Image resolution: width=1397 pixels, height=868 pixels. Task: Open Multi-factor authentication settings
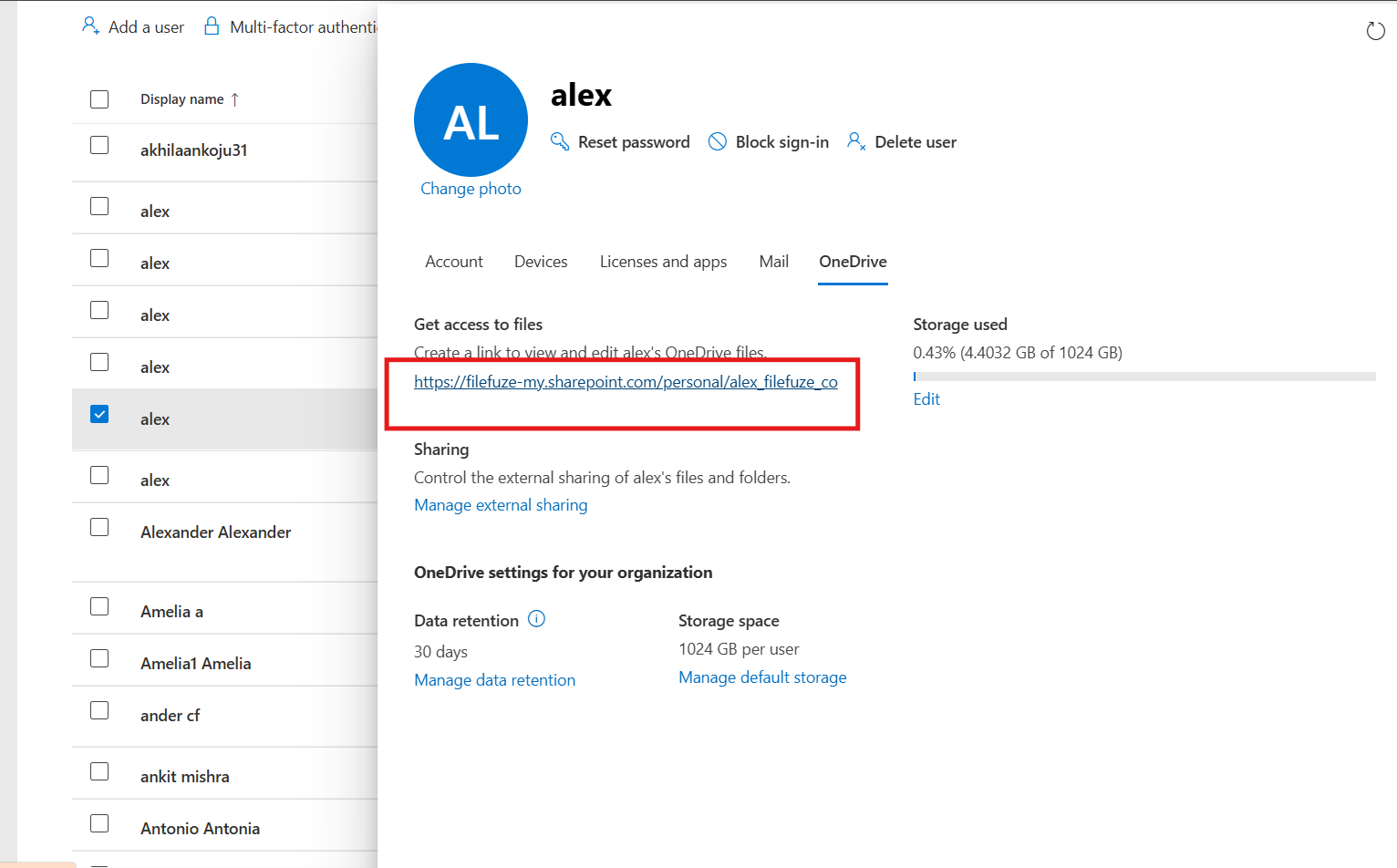coord(212,26)
